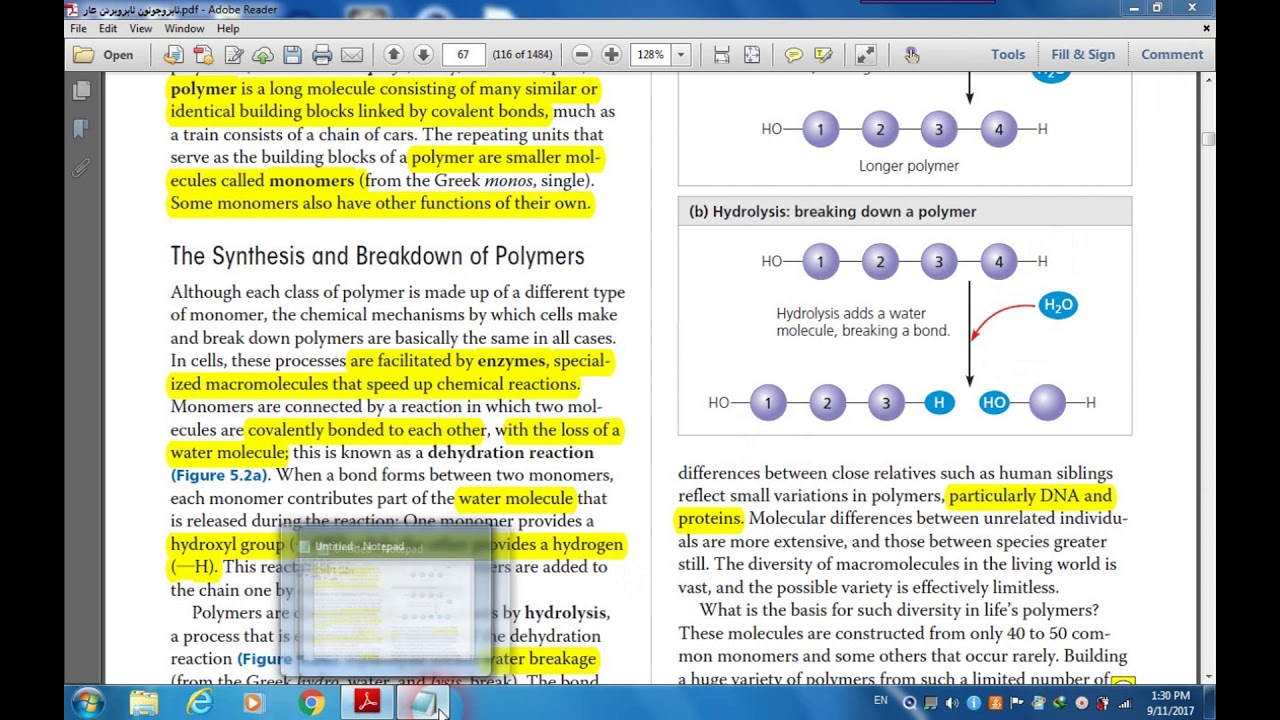
Task: Click the EN language indicator in taskbar
Action: [880, 701]
